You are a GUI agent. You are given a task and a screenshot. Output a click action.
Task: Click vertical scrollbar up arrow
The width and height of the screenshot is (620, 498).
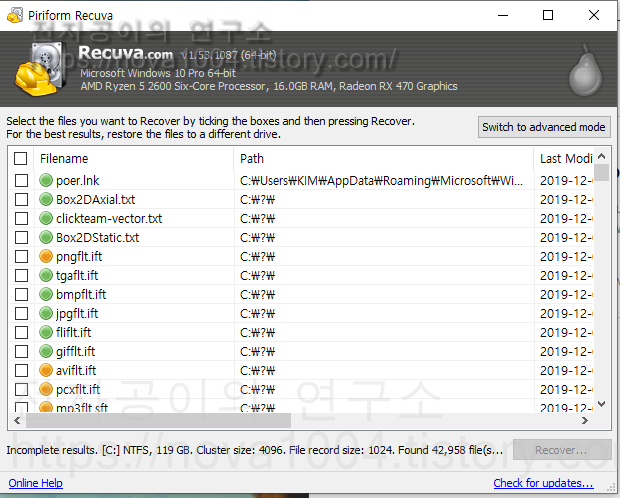point(601,156)
